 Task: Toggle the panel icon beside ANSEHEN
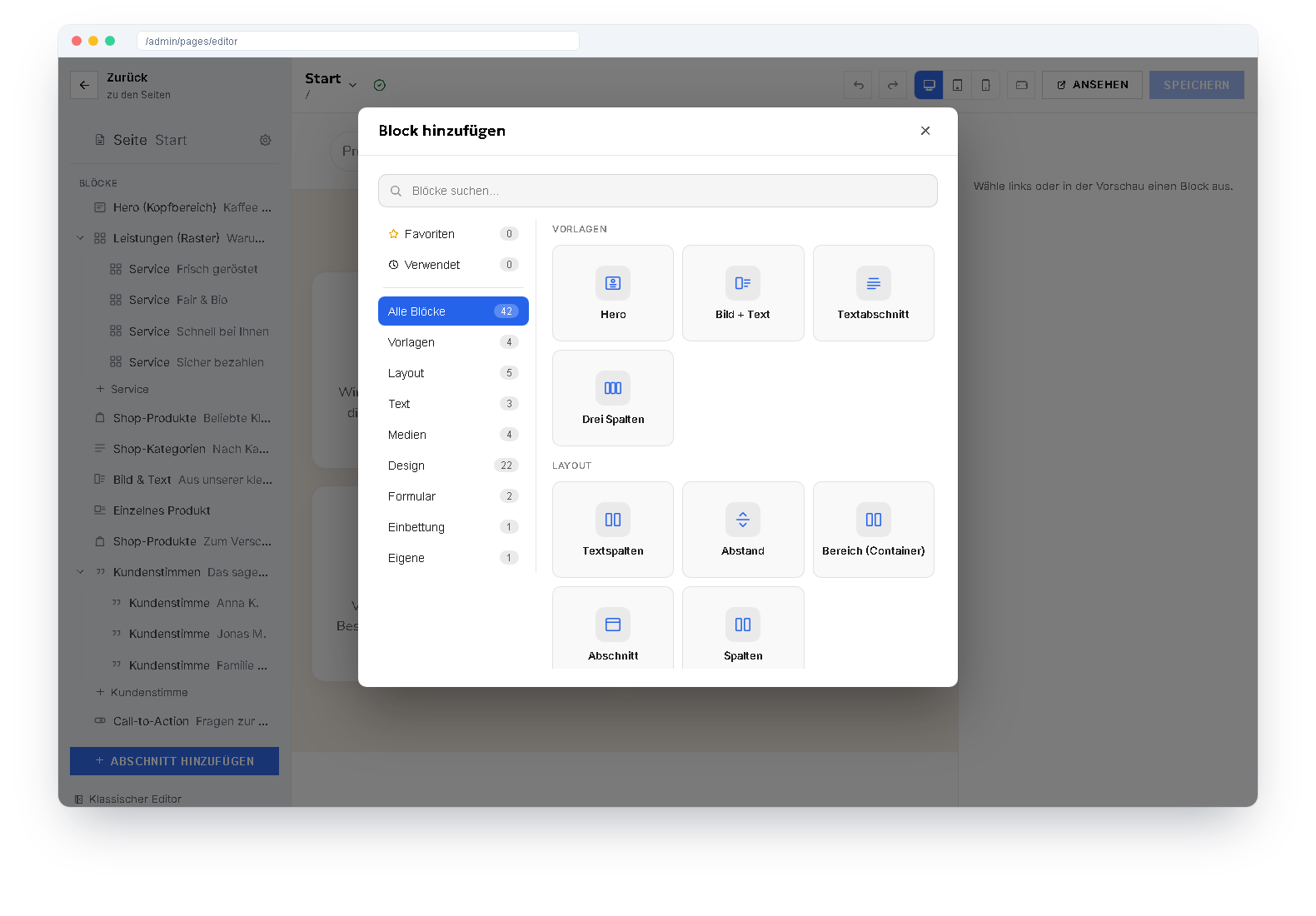[x=1021, y=85]
